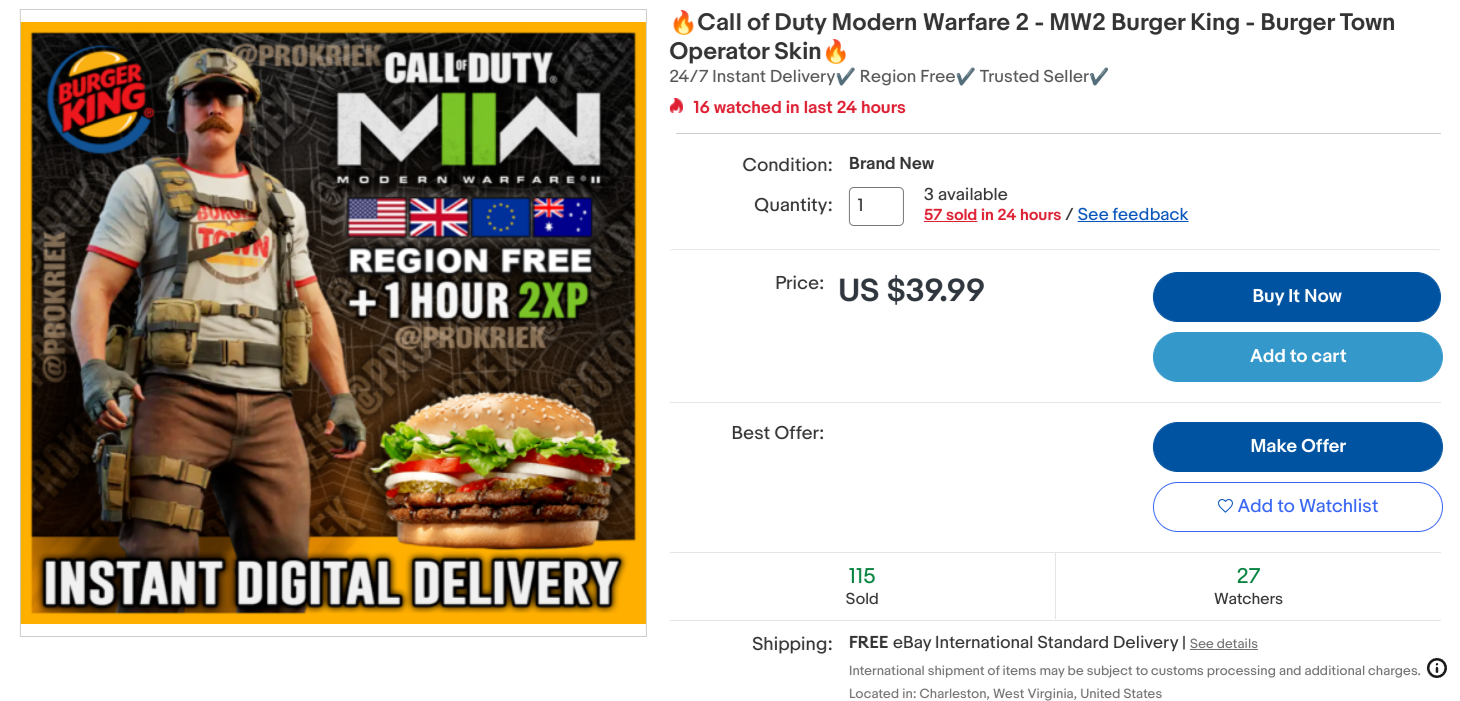The image size is (1460, 701).
Task: Click the EU flag in the product image
Action: 500,217
